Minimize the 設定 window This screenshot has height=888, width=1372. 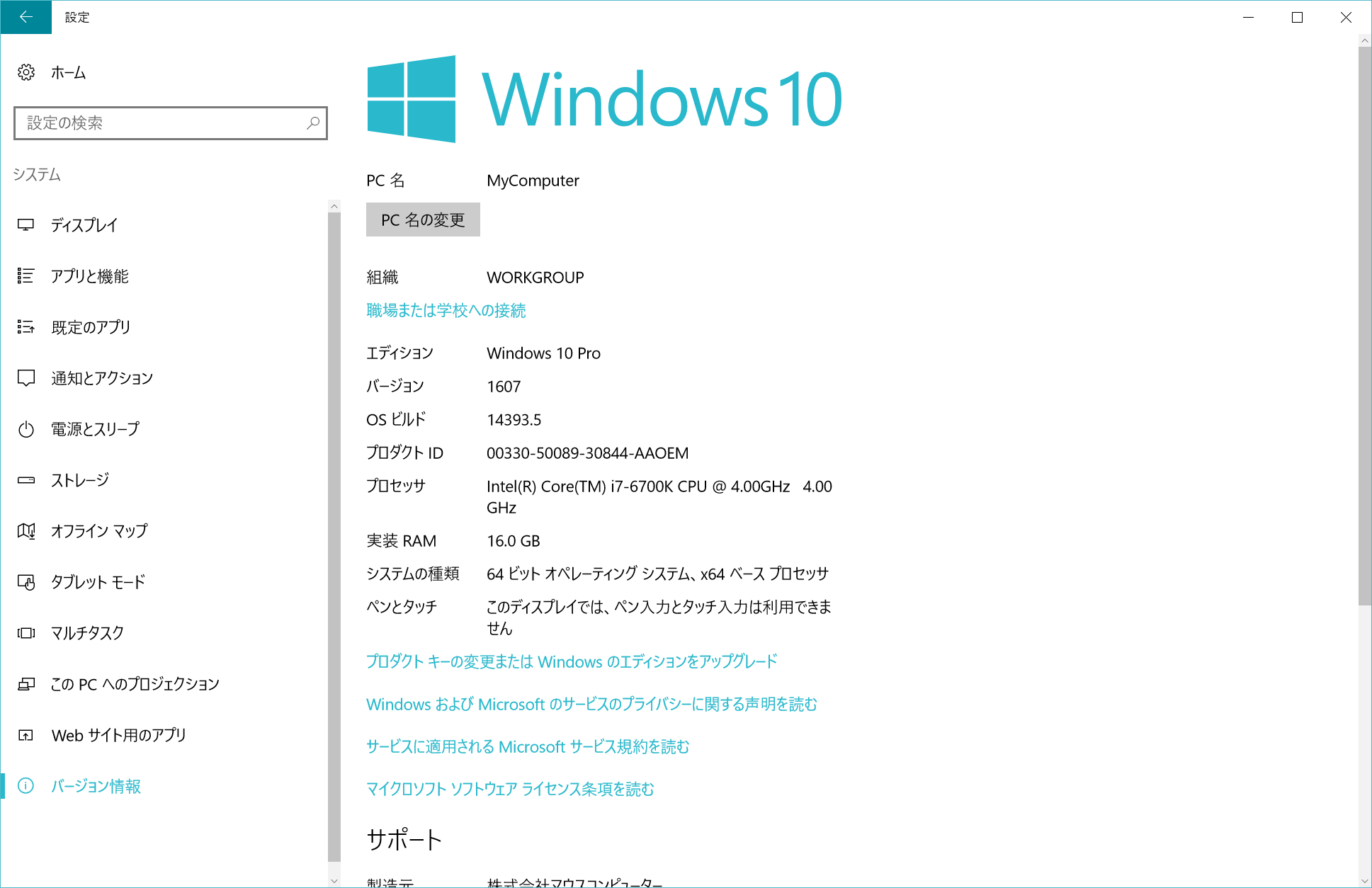tap(1248, 17)
